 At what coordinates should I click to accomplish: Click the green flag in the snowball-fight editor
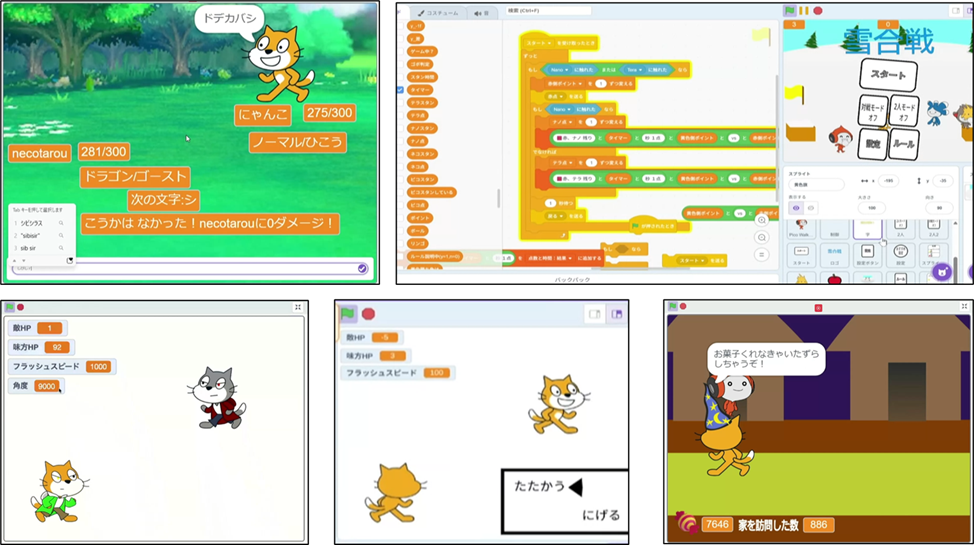790,11
